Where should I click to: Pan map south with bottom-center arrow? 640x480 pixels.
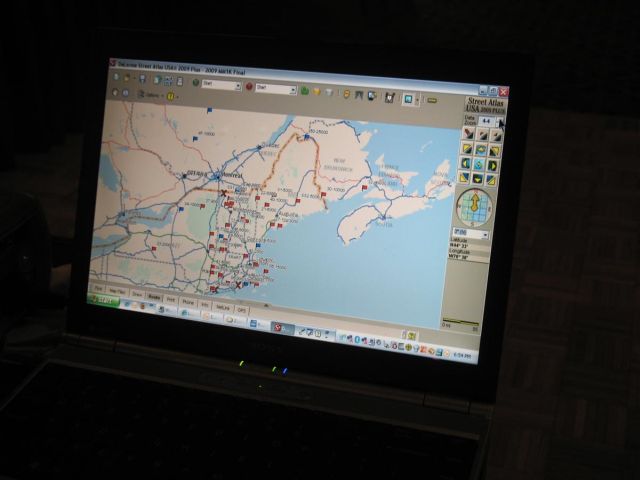point(478,179)
